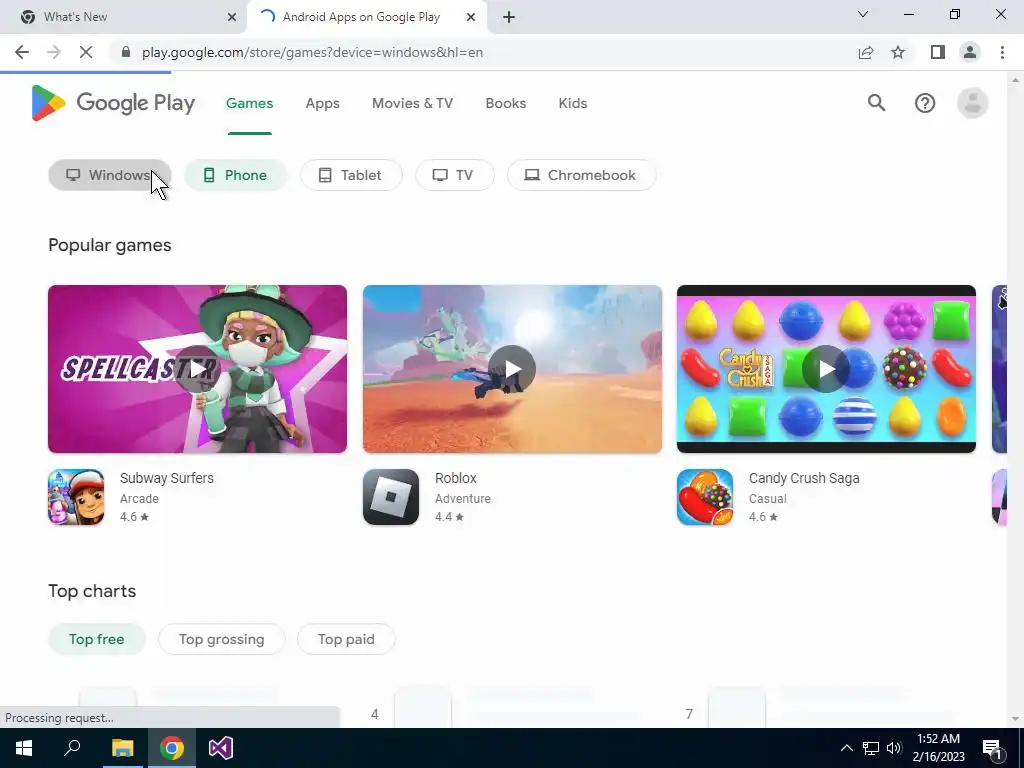The image size is (1024, 768).
Task: Switch to Movies & TV section
Action: coord(412,103)
